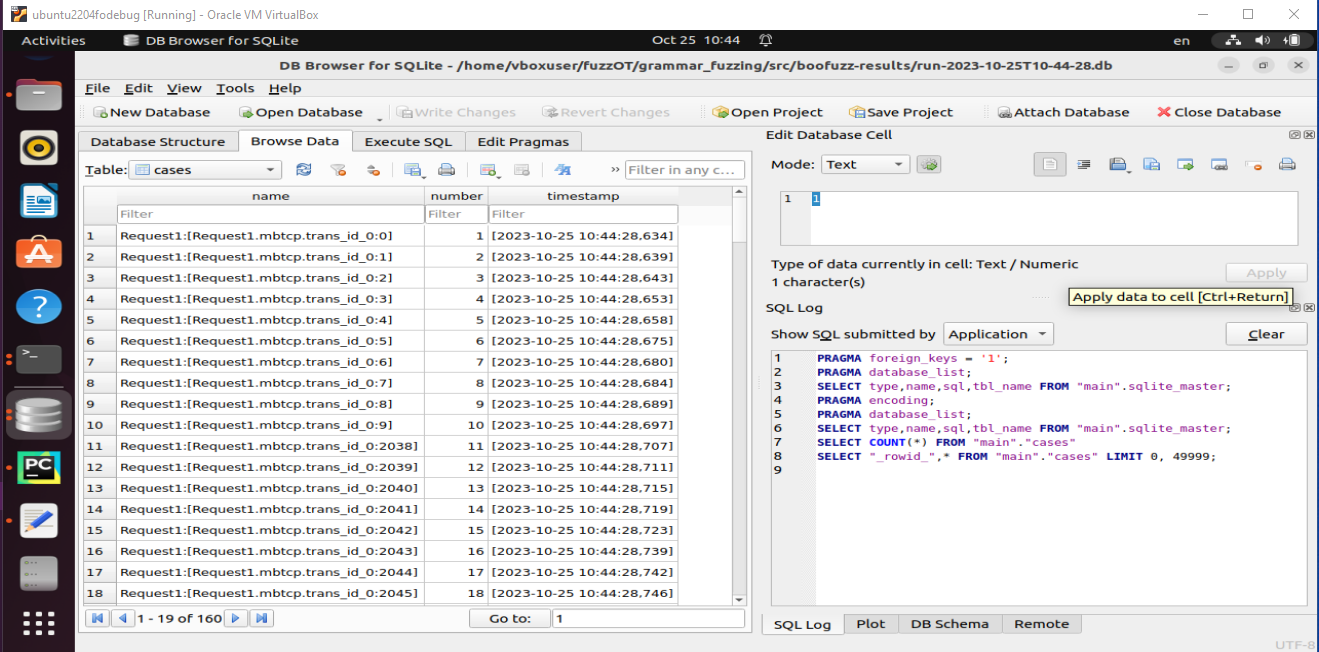Image resolution: width=1319 pixels, height=652 pixels.
Task: Dock the Edit Database Cell panel
Action: pyautogui.click(x=1297, y=133)
